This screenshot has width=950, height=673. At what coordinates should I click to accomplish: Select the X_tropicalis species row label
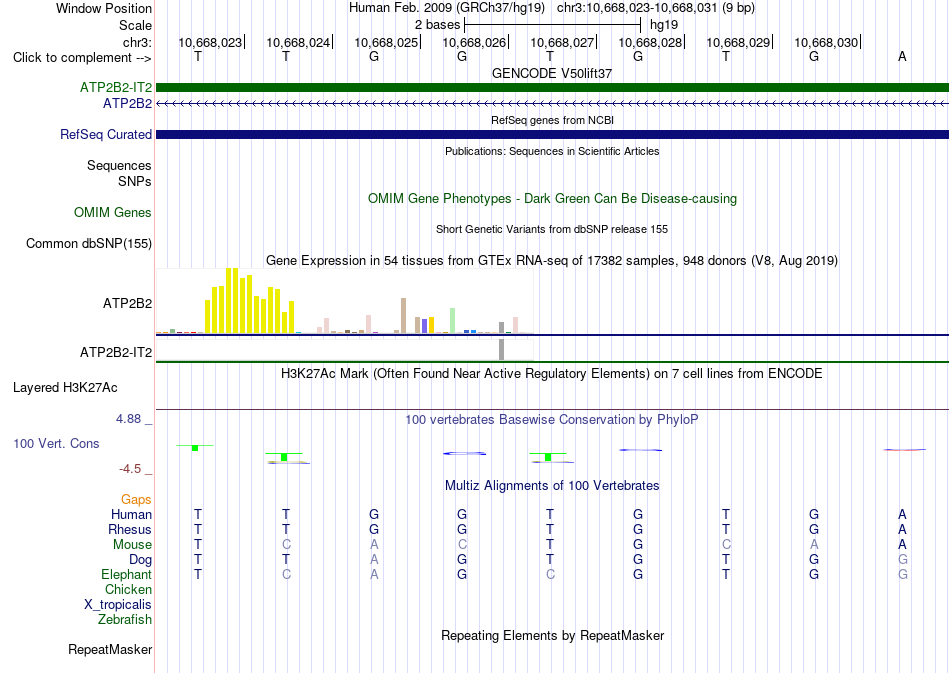pos(118,605)
